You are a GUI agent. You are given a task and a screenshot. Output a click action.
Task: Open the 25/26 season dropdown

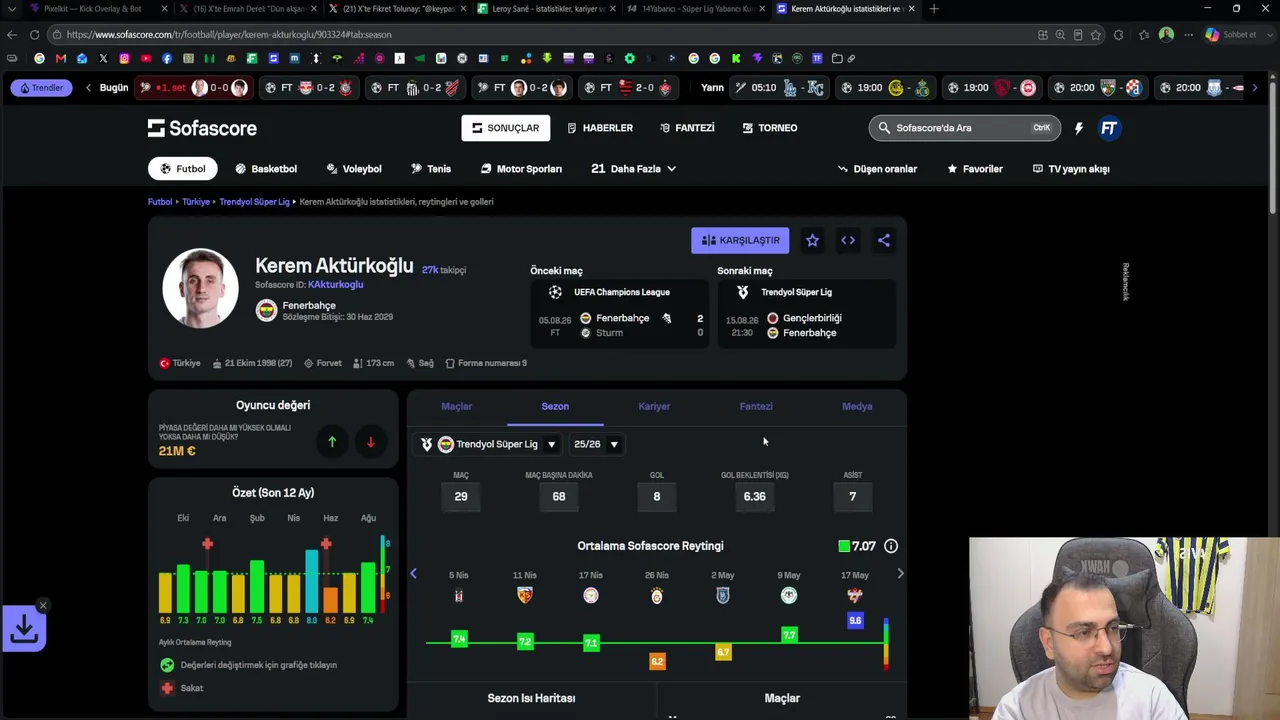click(596, 444)
